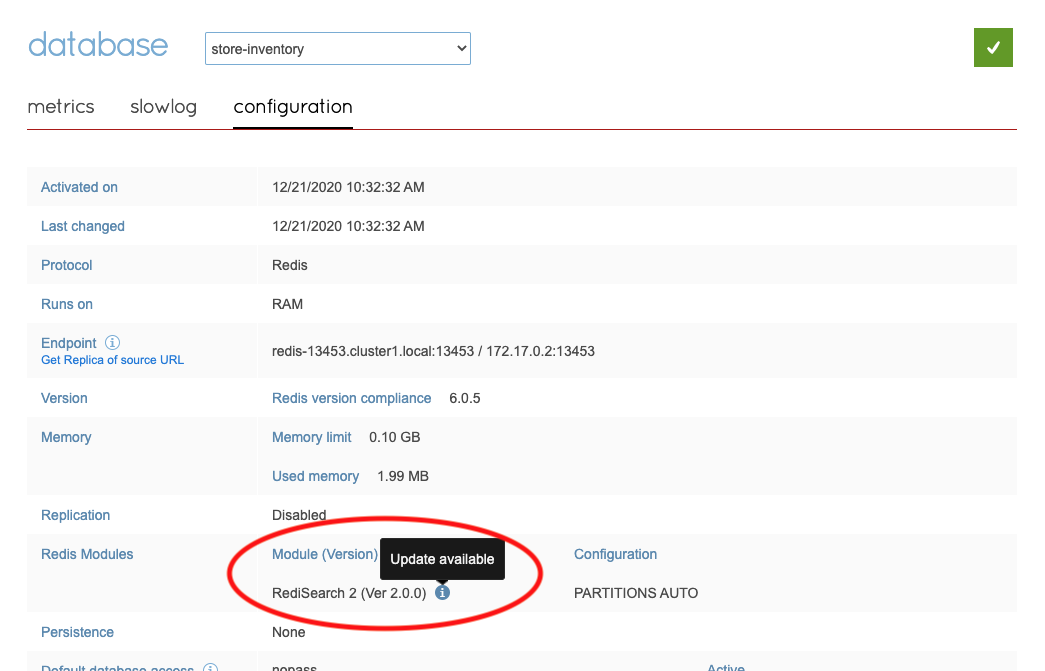Open the store-inventory database dropdown
The image size is (1045, 671).
pyautogui.click(x=337, y=49)
